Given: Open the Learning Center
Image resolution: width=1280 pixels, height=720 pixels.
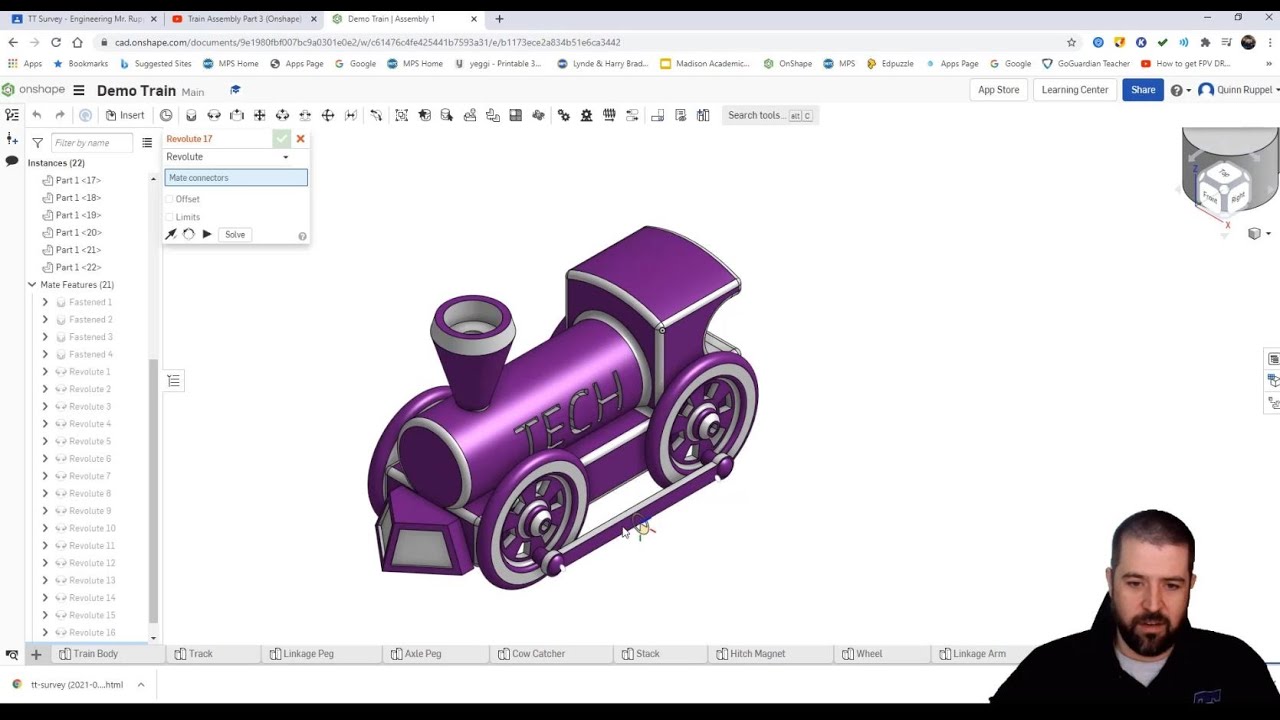Looking at the screenshot, I should click(x=1075, y=90).
